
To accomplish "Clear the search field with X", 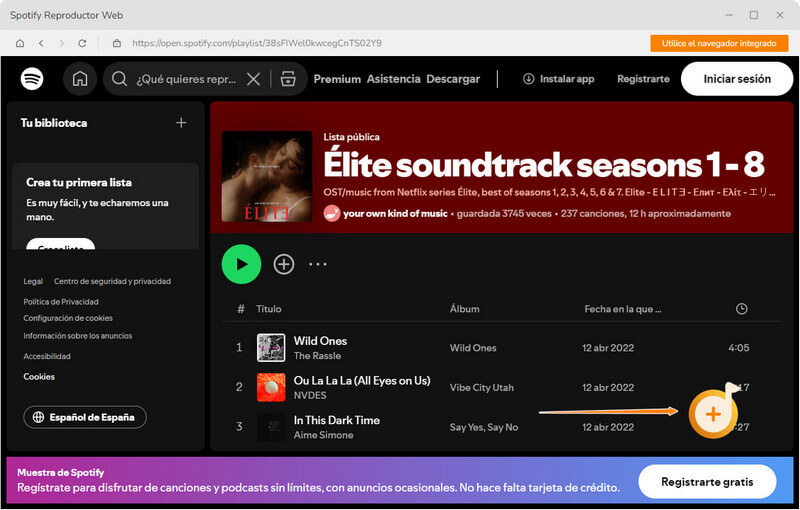I will point(253,79).
